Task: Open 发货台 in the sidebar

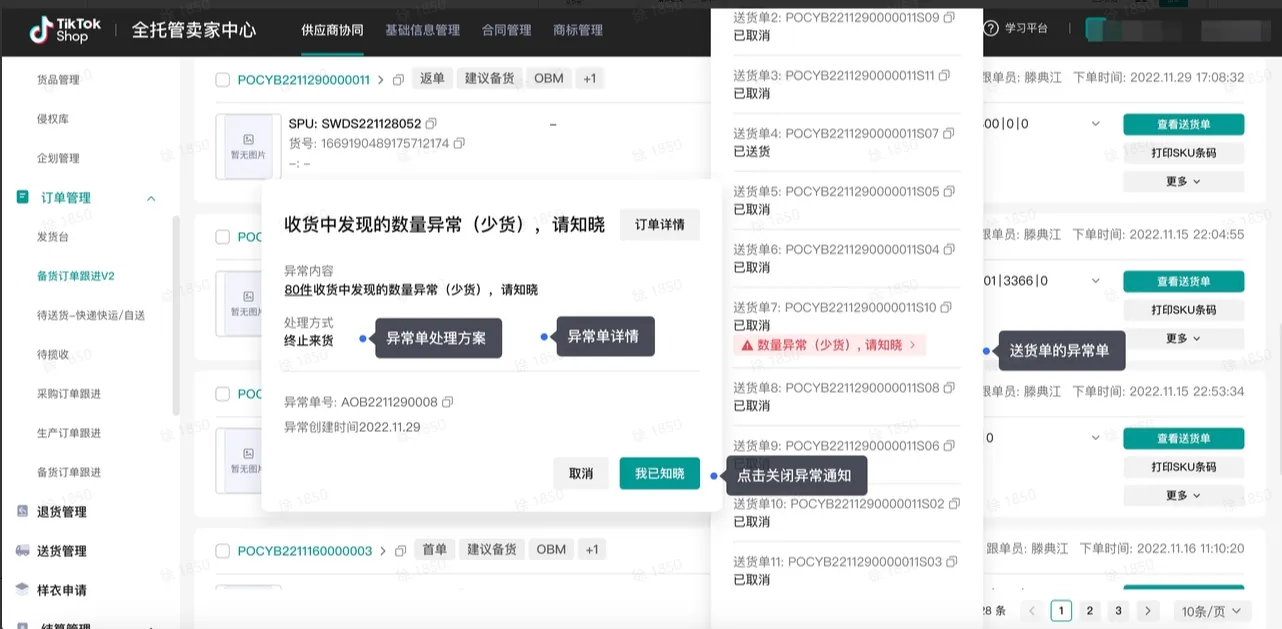Action: point(53,237)
